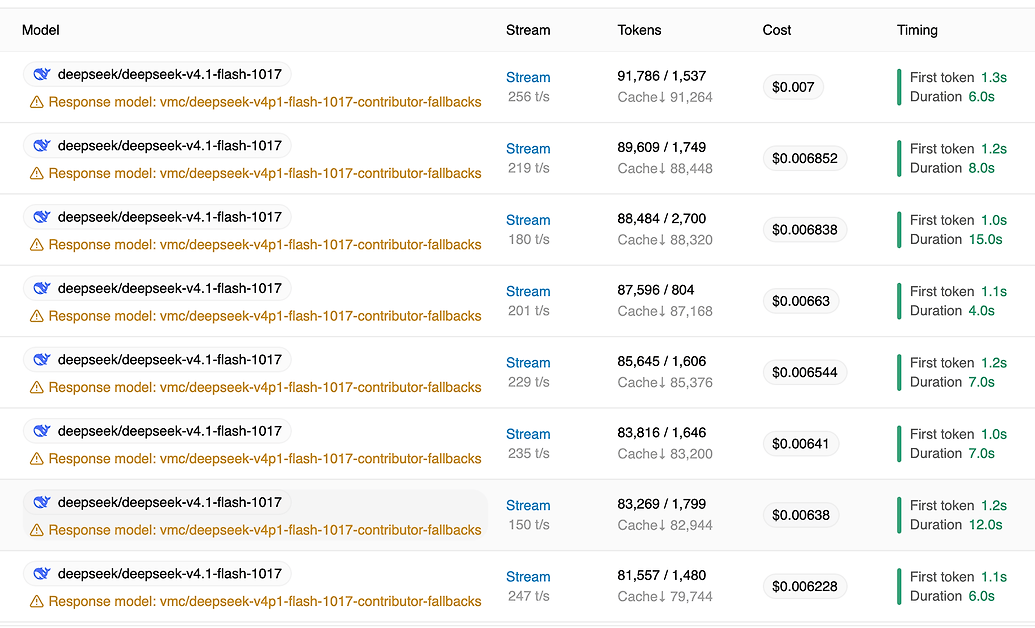The image size is (1035, 628).
Task: Click the warning triangle icon in the $0.006838 row
Action: [37, 245]
